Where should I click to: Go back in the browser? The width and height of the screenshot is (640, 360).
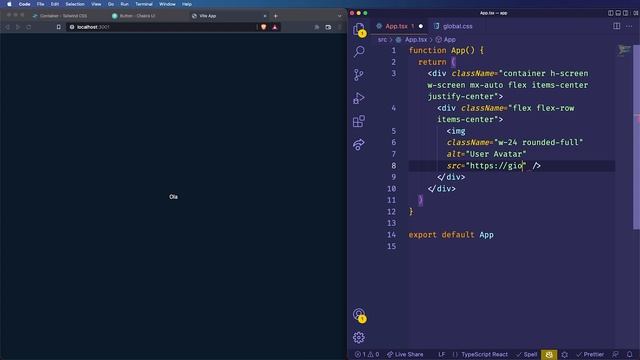pyautogui.click(x=7, y=27)
